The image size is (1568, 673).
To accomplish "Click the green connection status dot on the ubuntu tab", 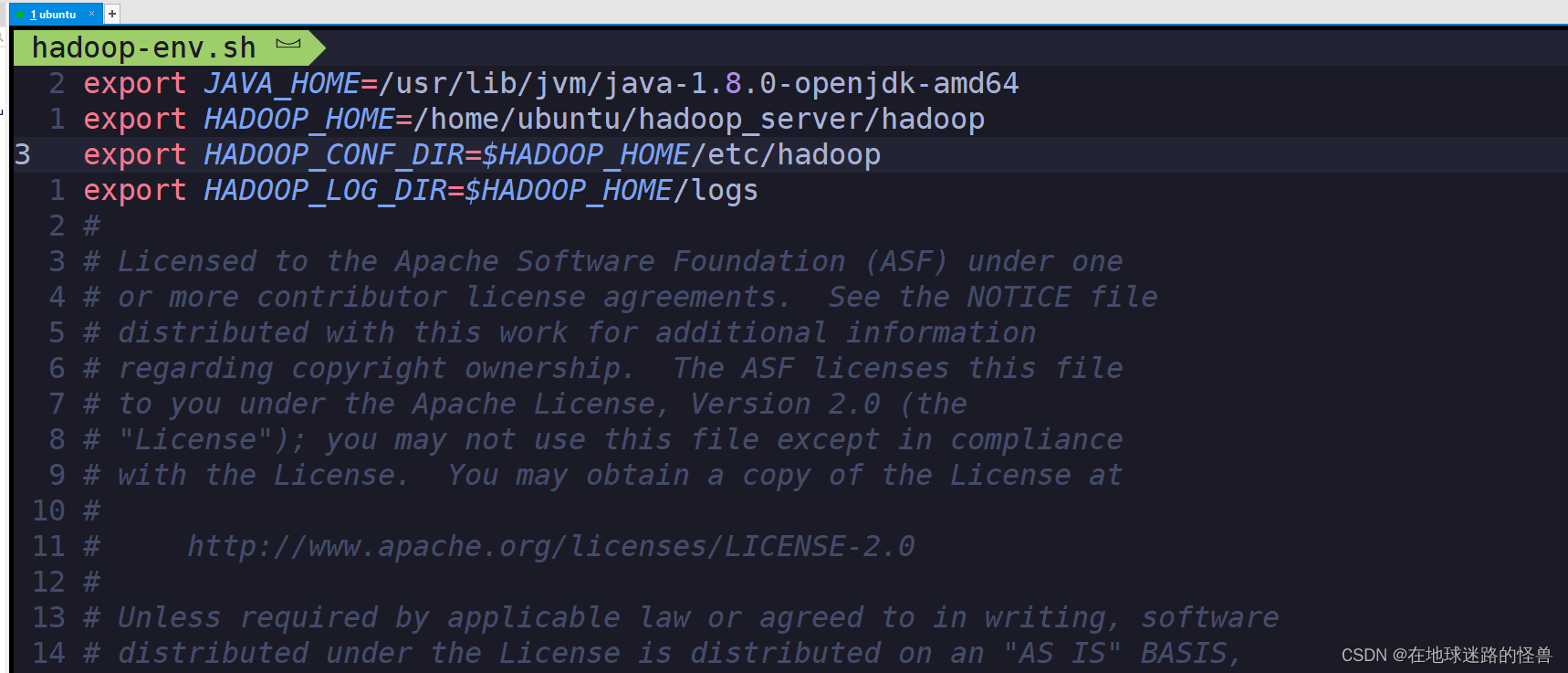I will click(20, 15).
